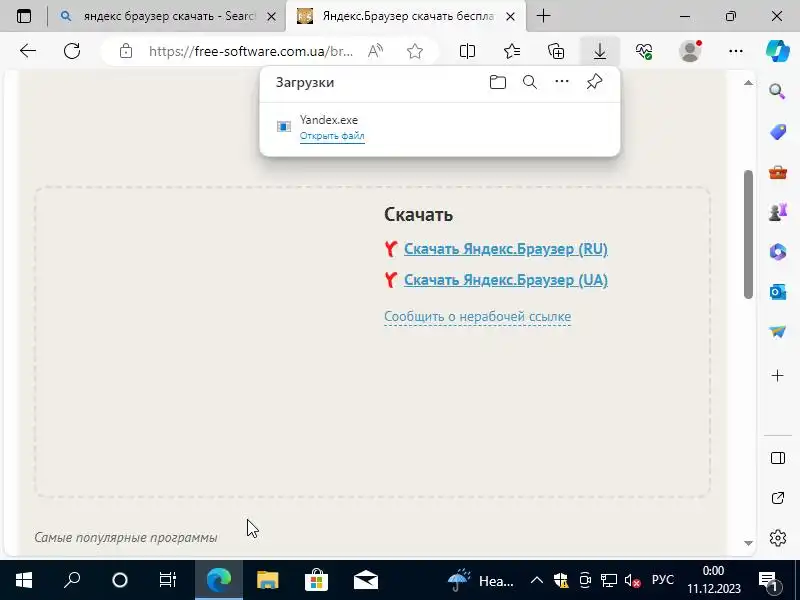Screen dimensions: 800x600
Task: Close the Яндекс.Браузер скачать tab
Action: [x=510, y=16]
